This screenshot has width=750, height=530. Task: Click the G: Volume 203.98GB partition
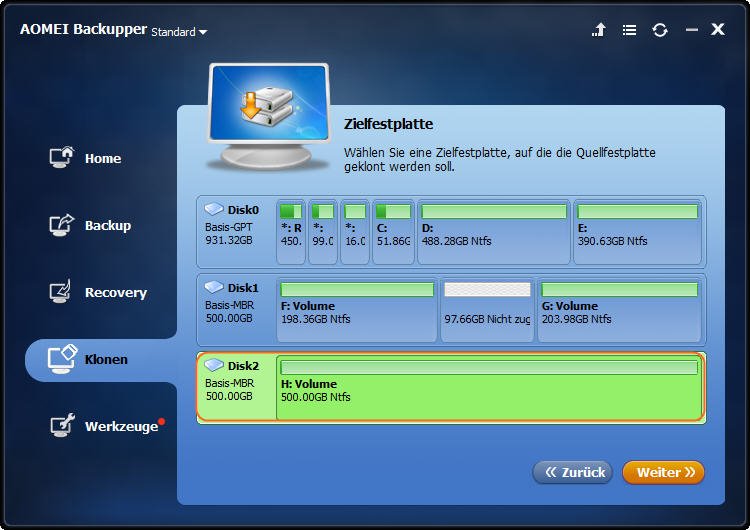[619, 310]
